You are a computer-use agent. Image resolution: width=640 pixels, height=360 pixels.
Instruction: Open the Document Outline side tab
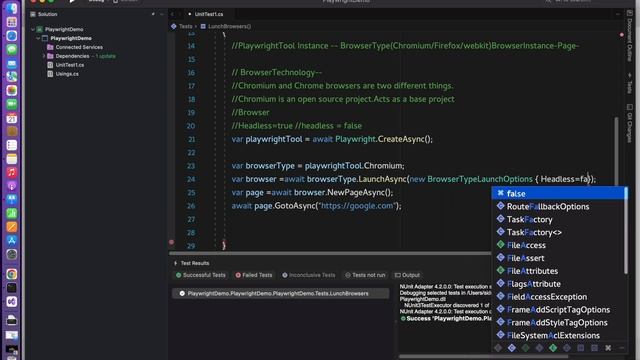629,36
